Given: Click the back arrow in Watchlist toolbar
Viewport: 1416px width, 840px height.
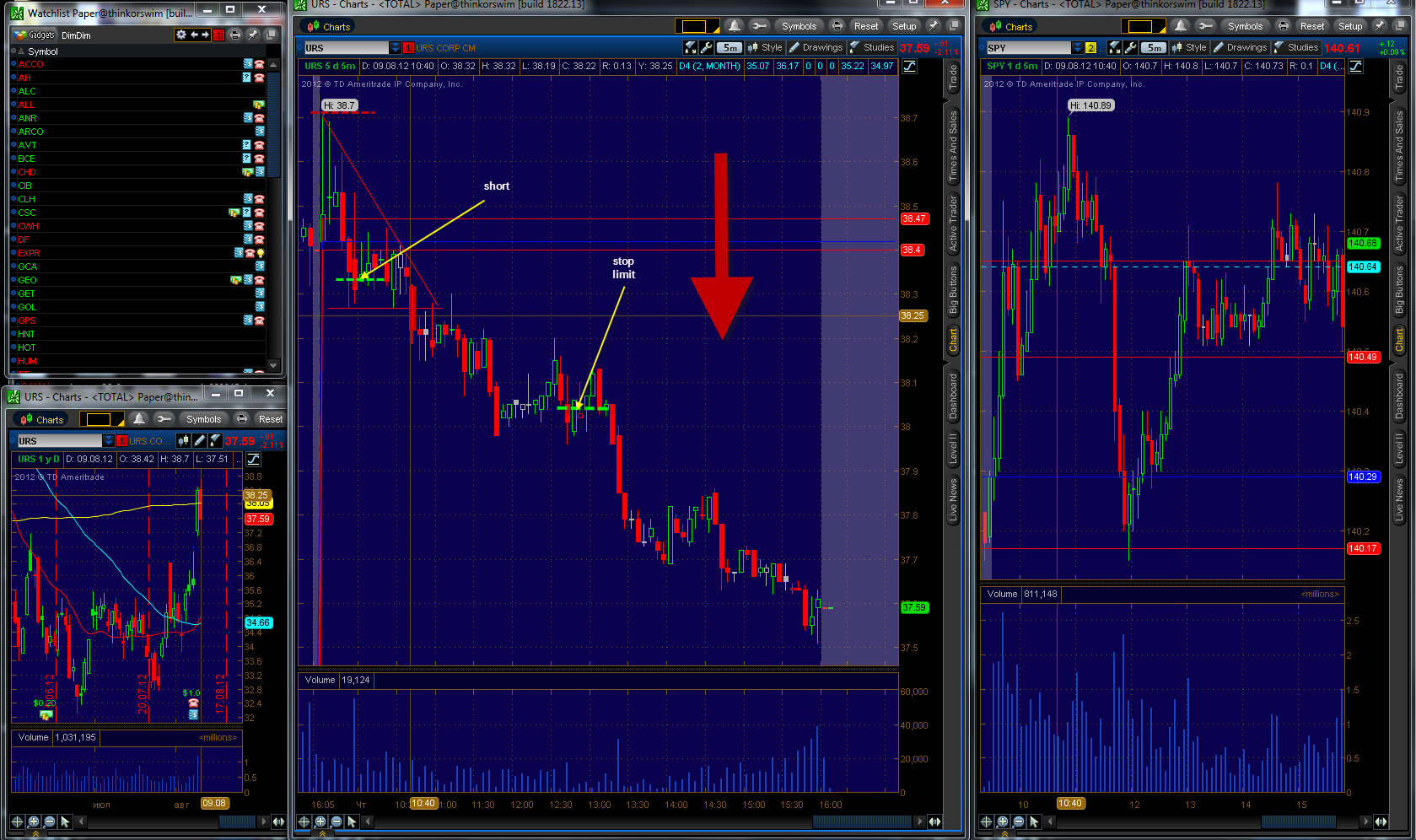Looking at the screenshot, I should click(x=194, y=35).
